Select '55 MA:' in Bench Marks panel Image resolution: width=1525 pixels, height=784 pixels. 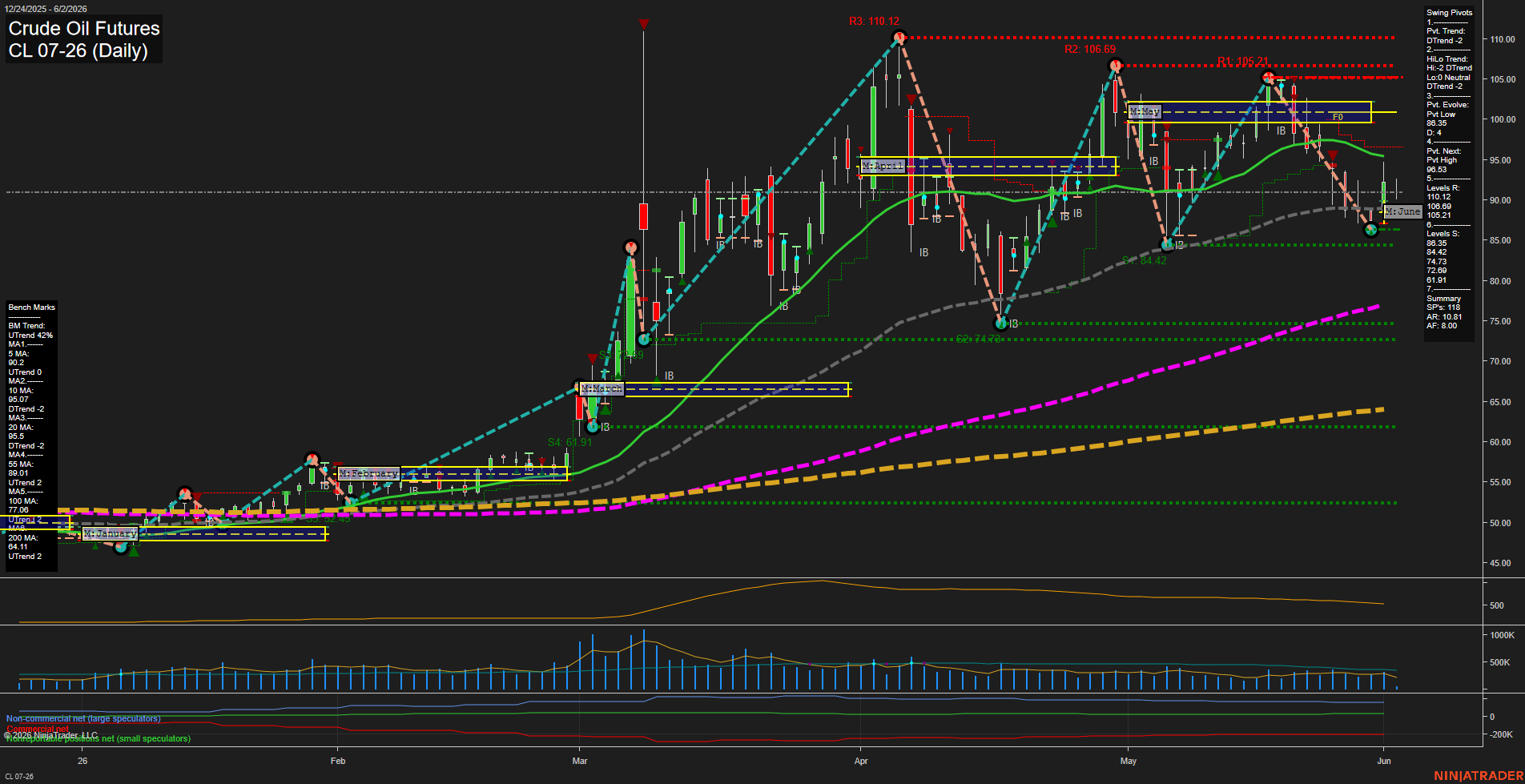[20, 464]
